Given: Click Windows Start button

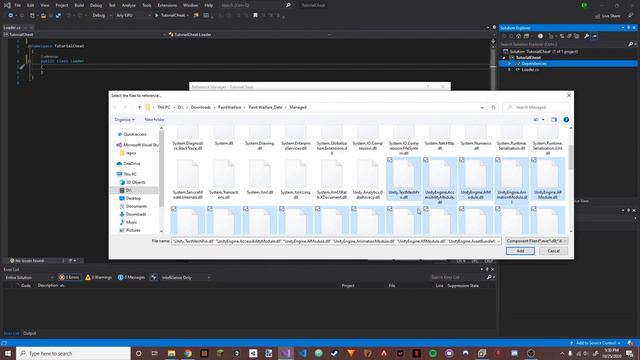Looking at the screenshot, I should [8, 353].
